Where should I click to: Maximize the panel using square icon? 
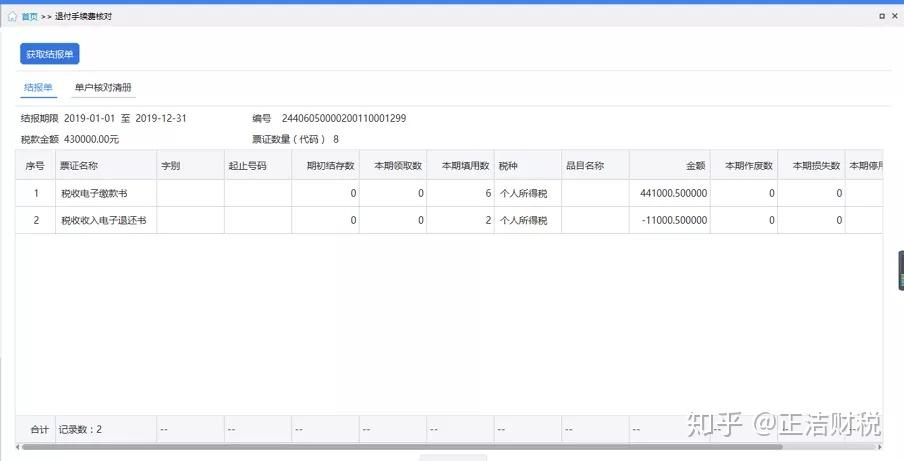pyautogui.click(x=881, y=17)
